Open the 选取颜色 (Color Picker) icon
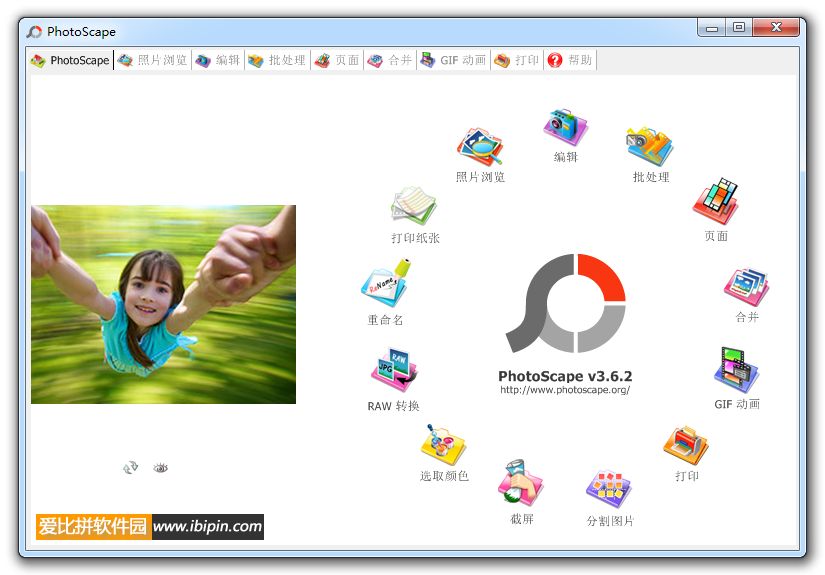Screen dimensions: 825x575 click(x=444, y=445)
